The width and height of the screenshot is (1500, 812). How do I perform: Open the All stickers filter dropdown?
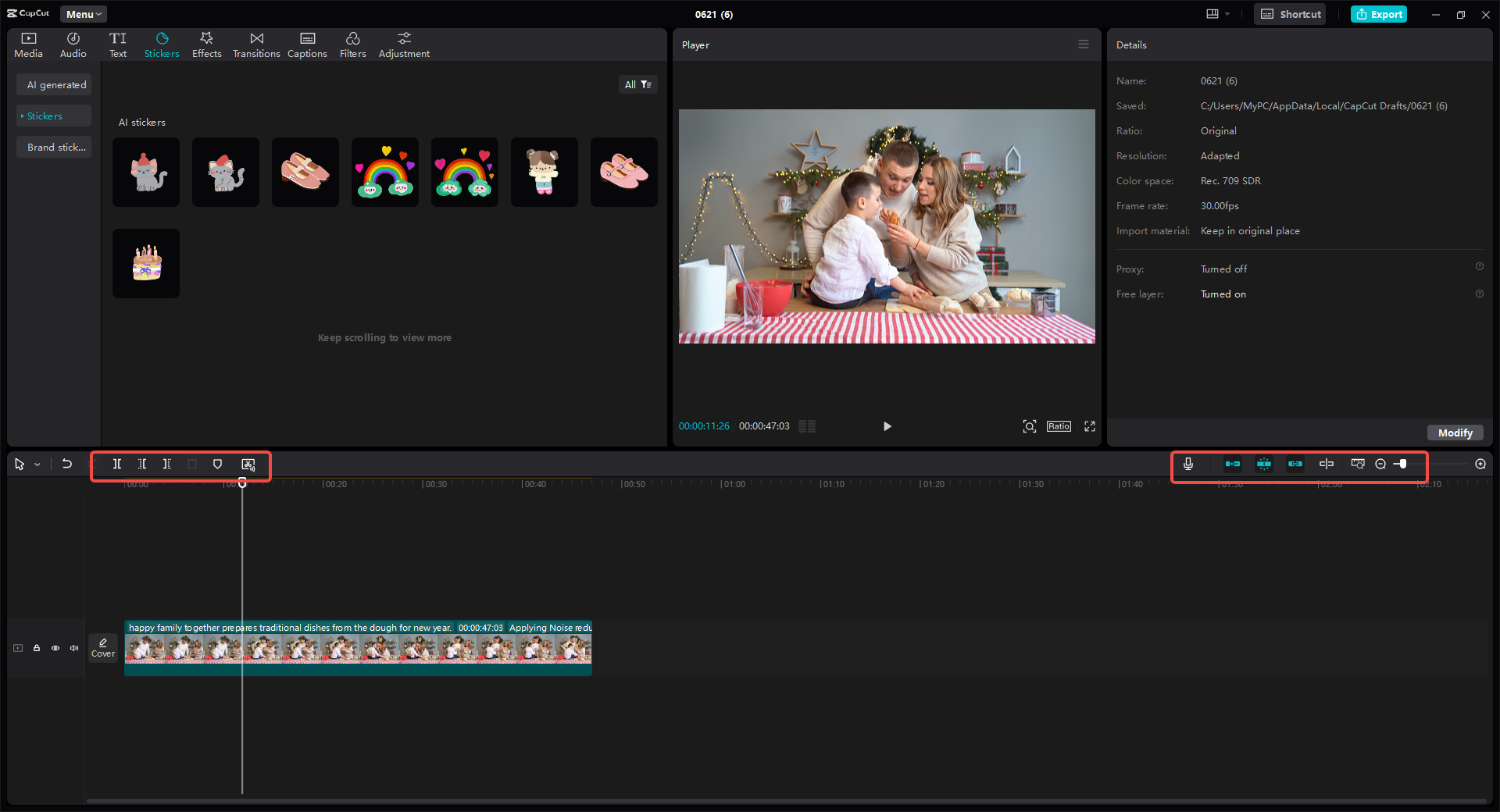[638, 84]
